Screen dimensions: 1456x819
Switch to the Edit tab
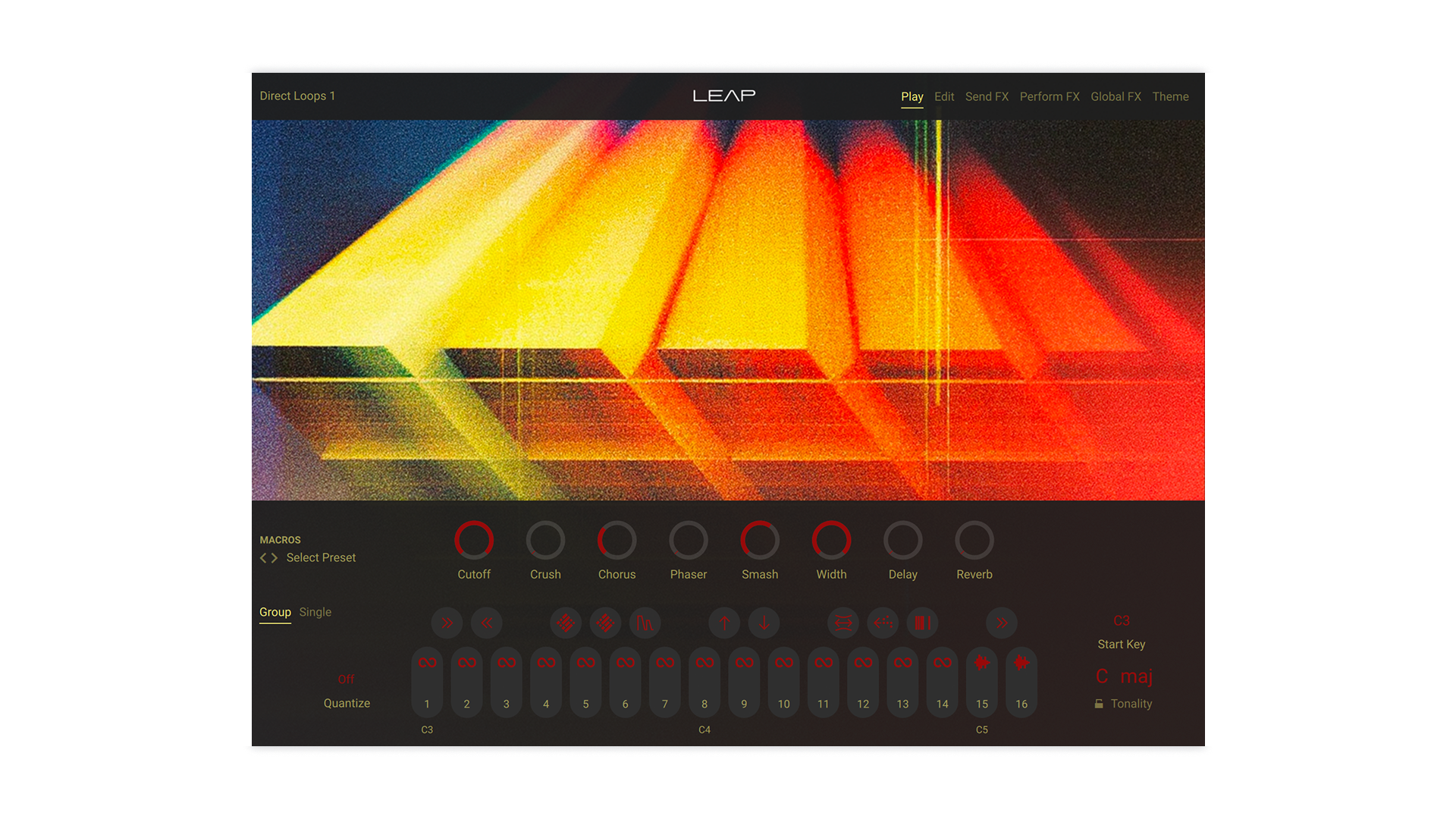tap(943, 96)
